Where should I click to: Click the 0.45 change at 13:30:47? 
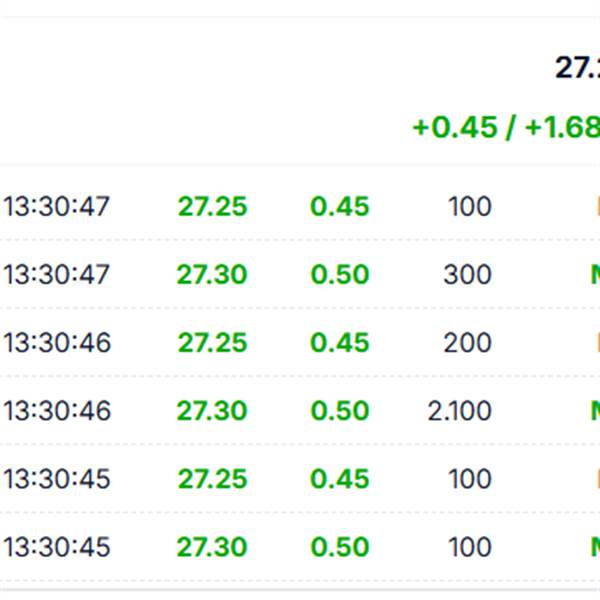[x=340, y=206]
